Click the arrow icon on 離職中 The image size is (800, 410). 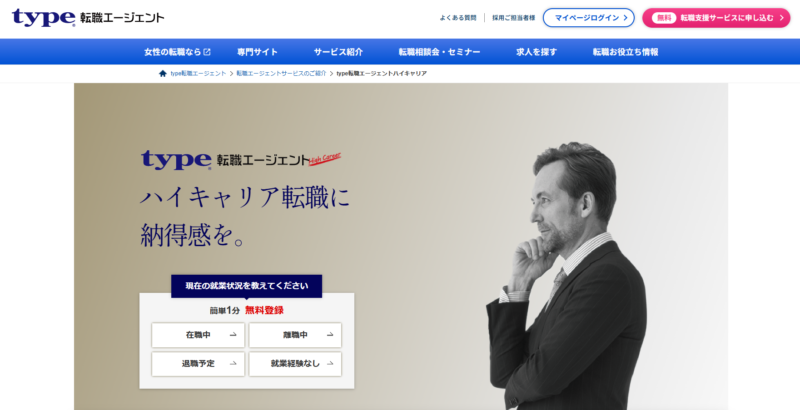coord(330,335)
